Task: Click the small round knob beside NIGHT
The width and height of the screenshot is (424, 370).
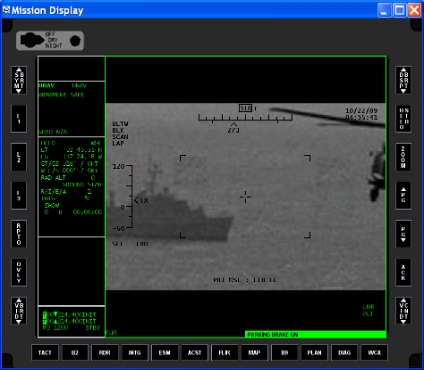Action: pos(75,41)
